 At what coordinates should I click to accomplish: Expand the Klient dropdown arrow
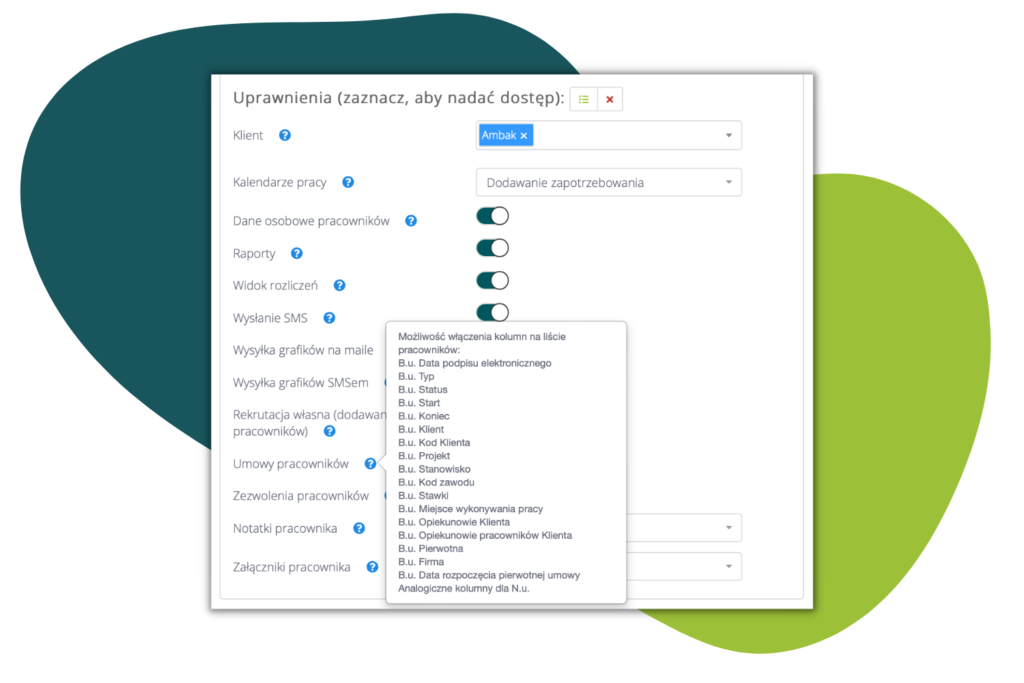(x=728, y=135)
